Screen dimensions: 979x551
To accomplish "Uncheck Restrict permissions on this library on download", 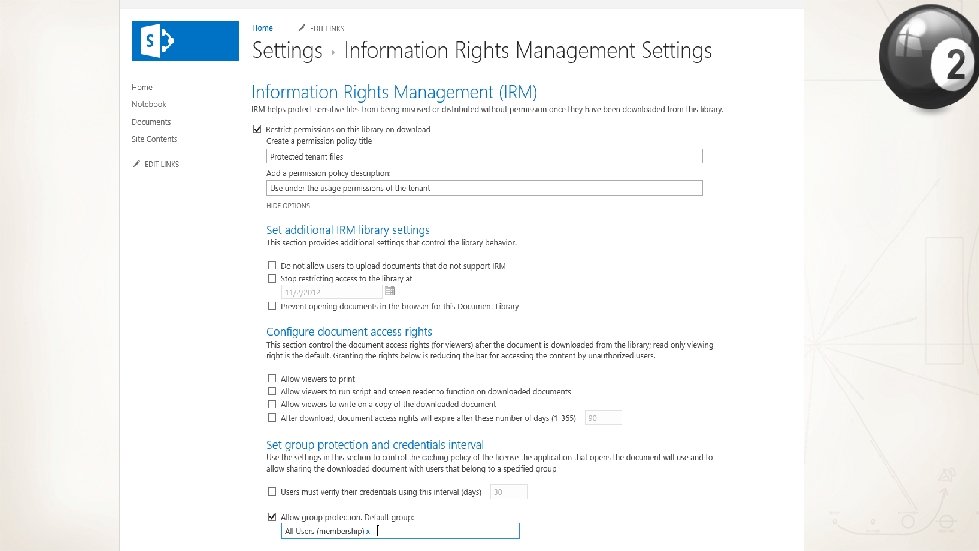I will tap(258, 129).
